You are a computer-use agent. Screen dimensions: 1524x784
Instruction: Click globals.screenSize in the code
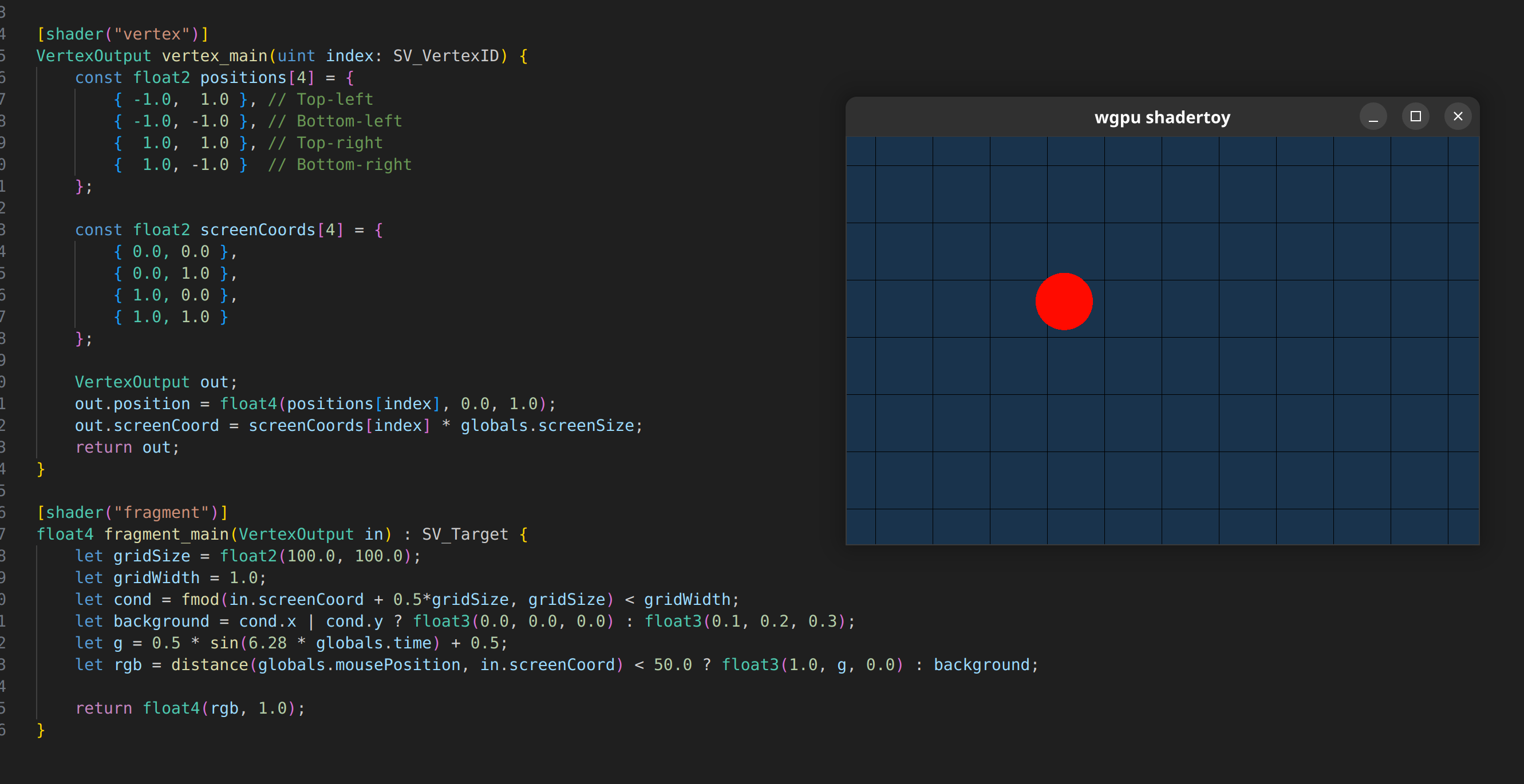click(x=547, y=426)
